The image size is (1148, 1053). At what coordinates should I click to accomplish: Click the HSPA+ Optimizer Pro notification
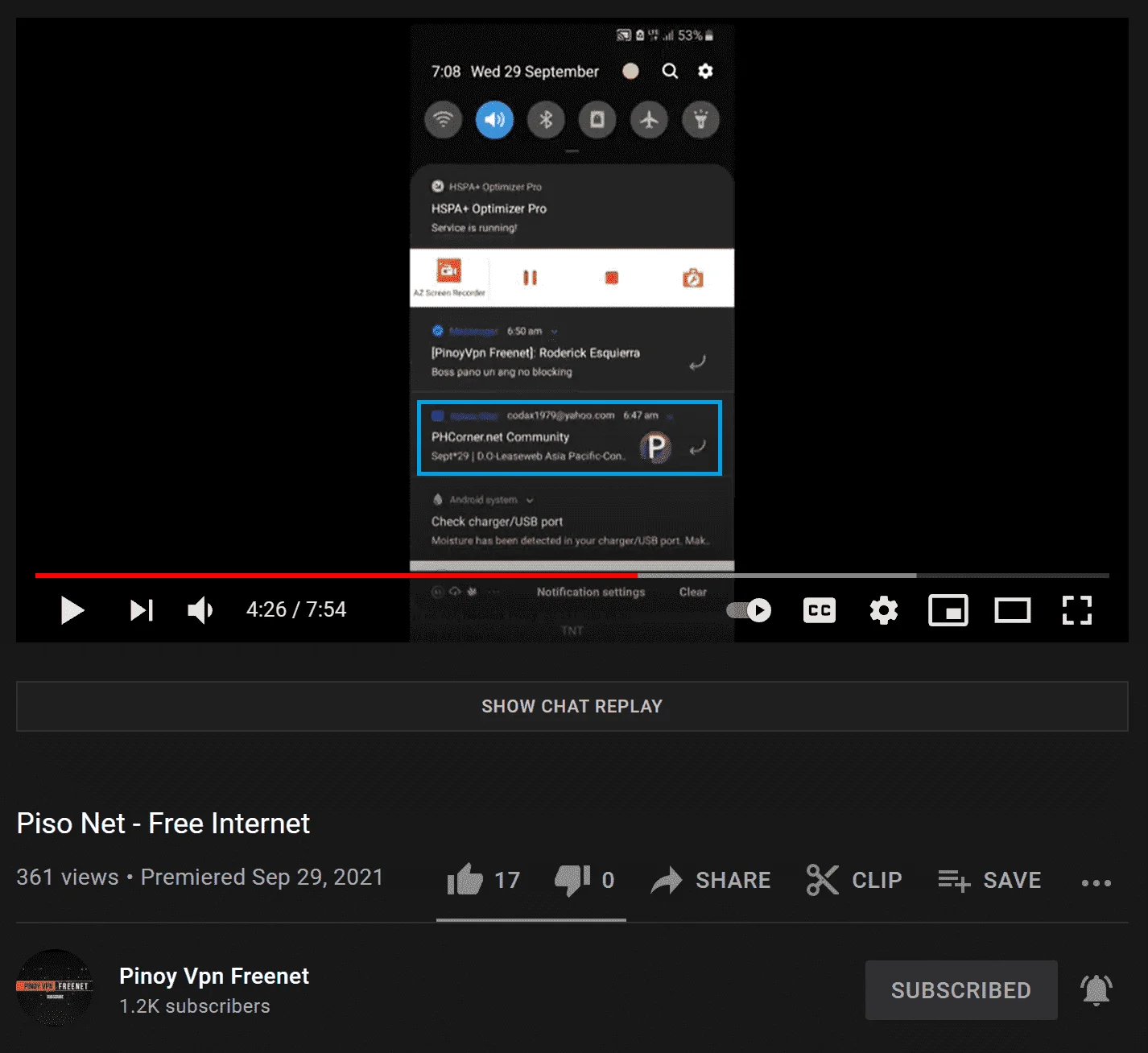[x=572, y=207]
